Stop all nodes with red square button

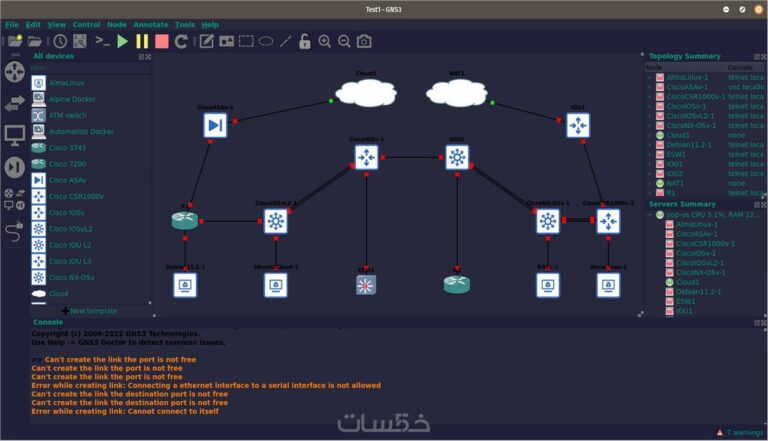pyautogui.click(x=162, y=41)
